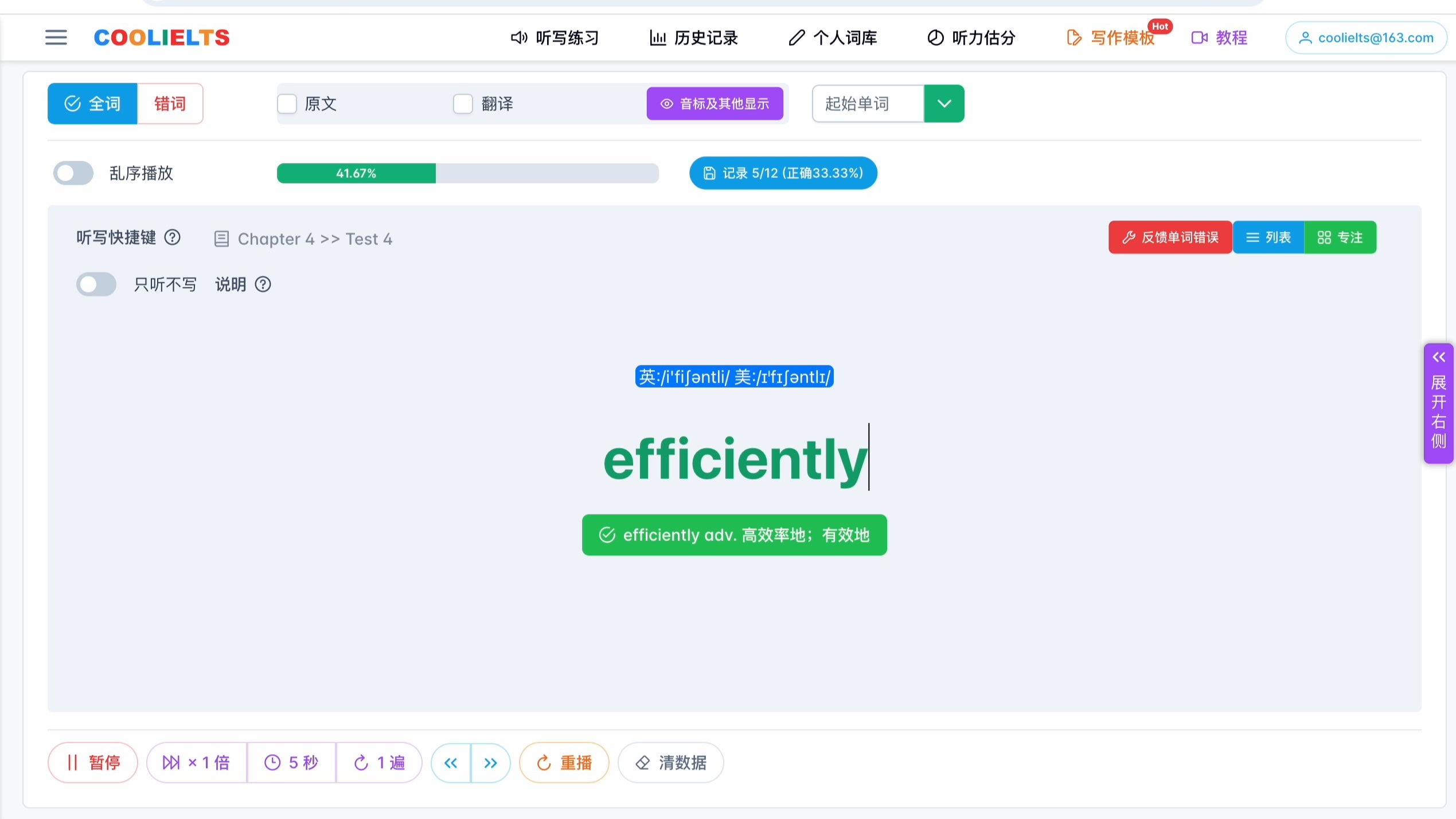Click the 重播 replay control
Image resolution: width=1456 pixels, height=819 pixels.
564,763
